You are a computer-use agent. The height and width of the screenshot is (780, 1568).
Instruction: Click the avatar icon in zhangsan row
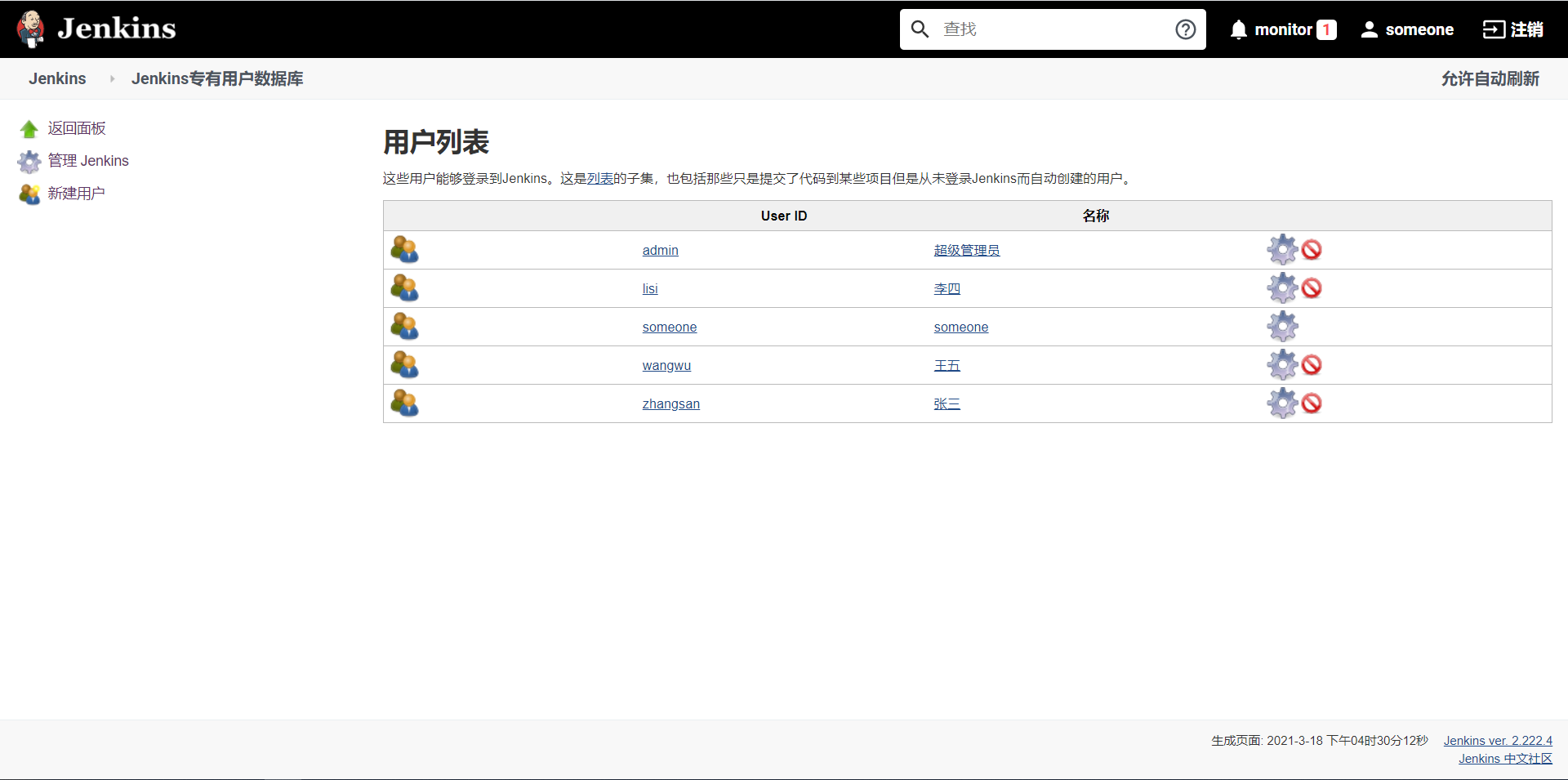pos(404,403)
